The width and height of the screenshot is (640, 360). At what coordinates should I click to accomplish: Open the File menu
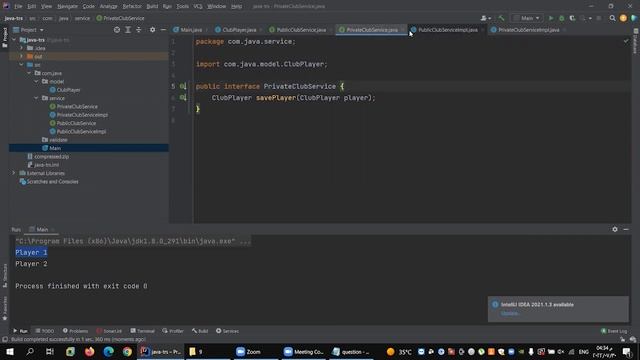click(x=18, y=6)
